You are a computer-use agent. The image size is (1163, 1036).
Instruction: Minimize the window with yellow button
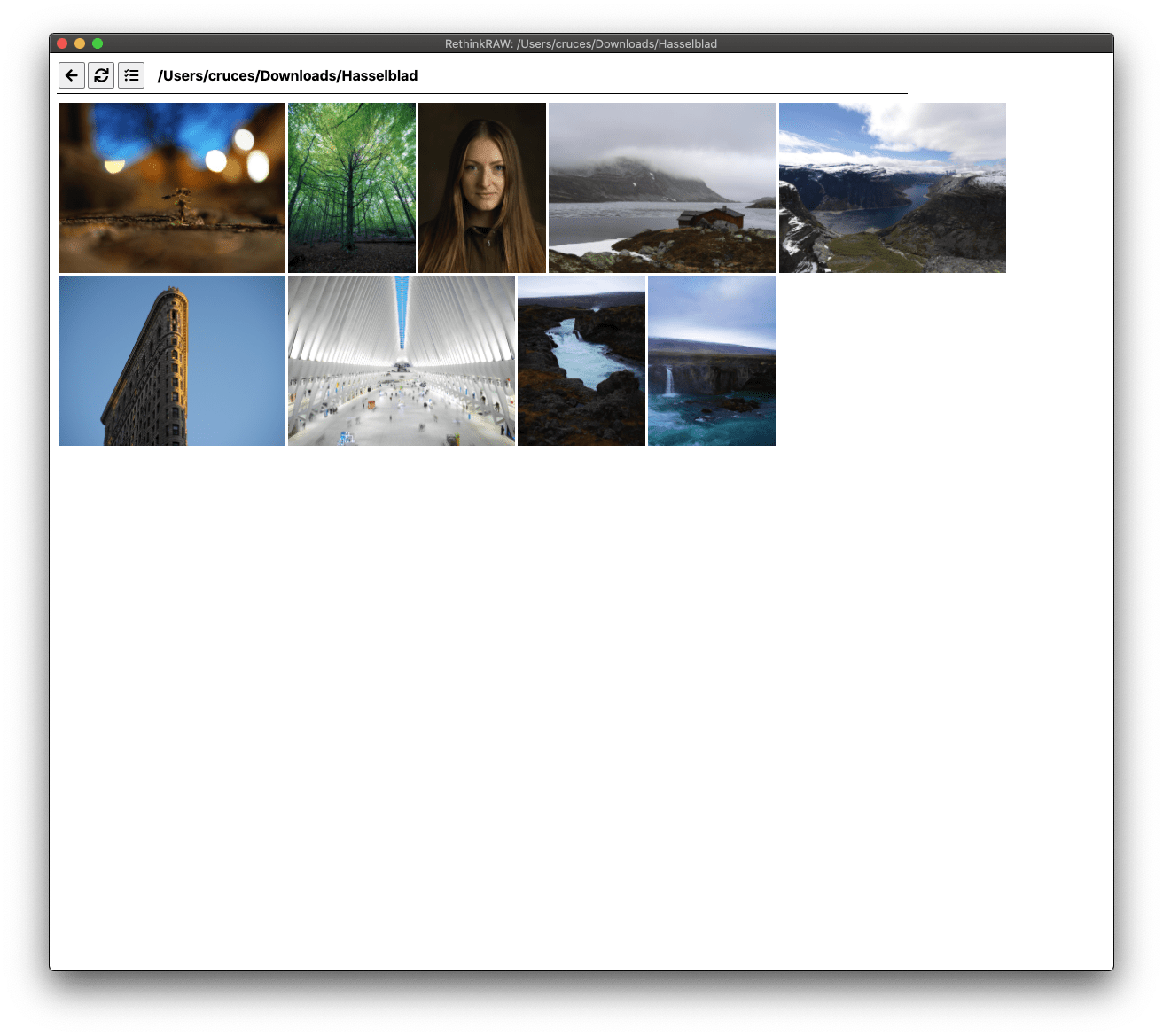pos(80,43)
